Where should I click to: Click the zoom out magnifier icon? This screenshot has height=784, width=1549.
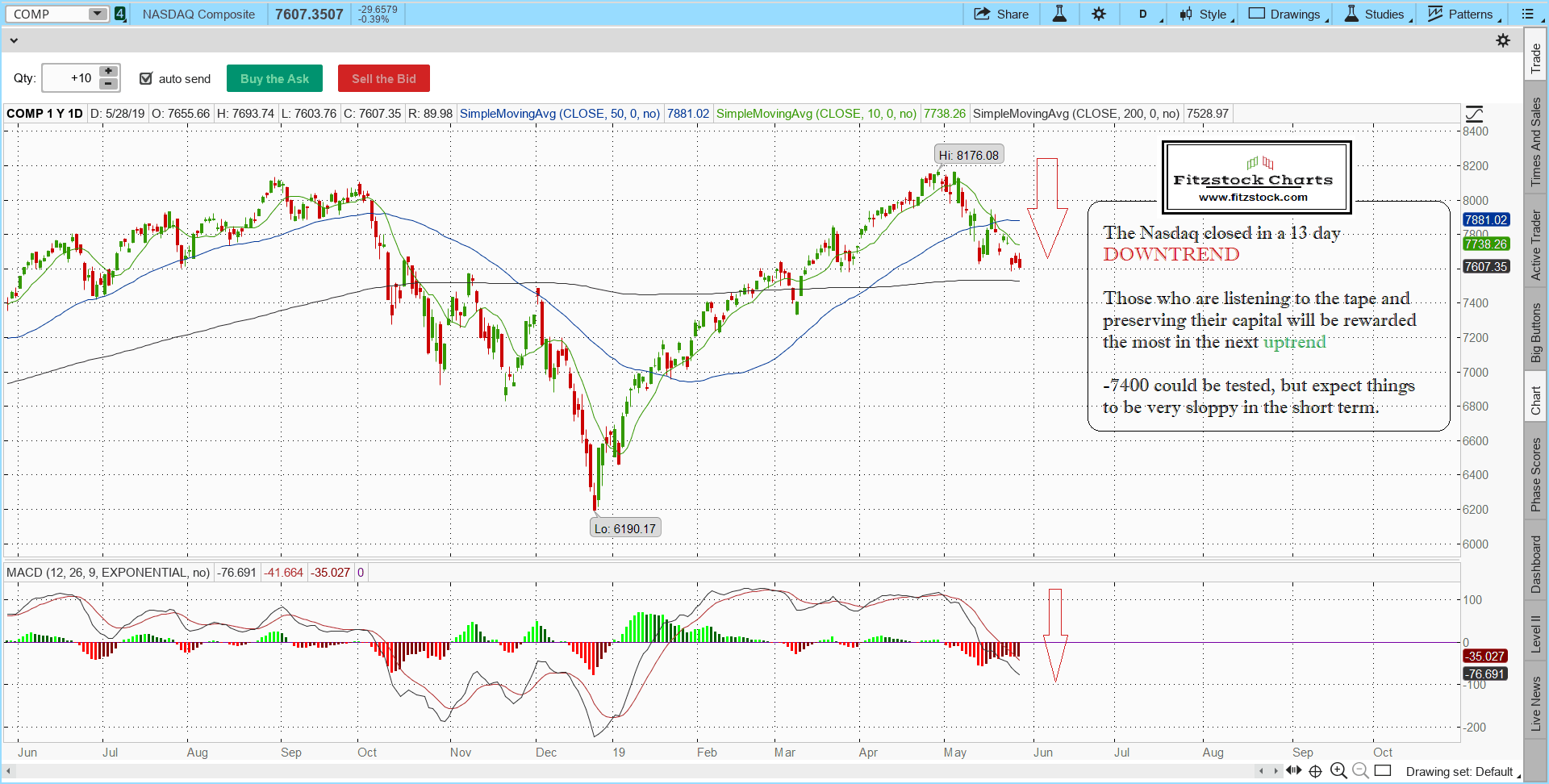[x=1360, y=771]
